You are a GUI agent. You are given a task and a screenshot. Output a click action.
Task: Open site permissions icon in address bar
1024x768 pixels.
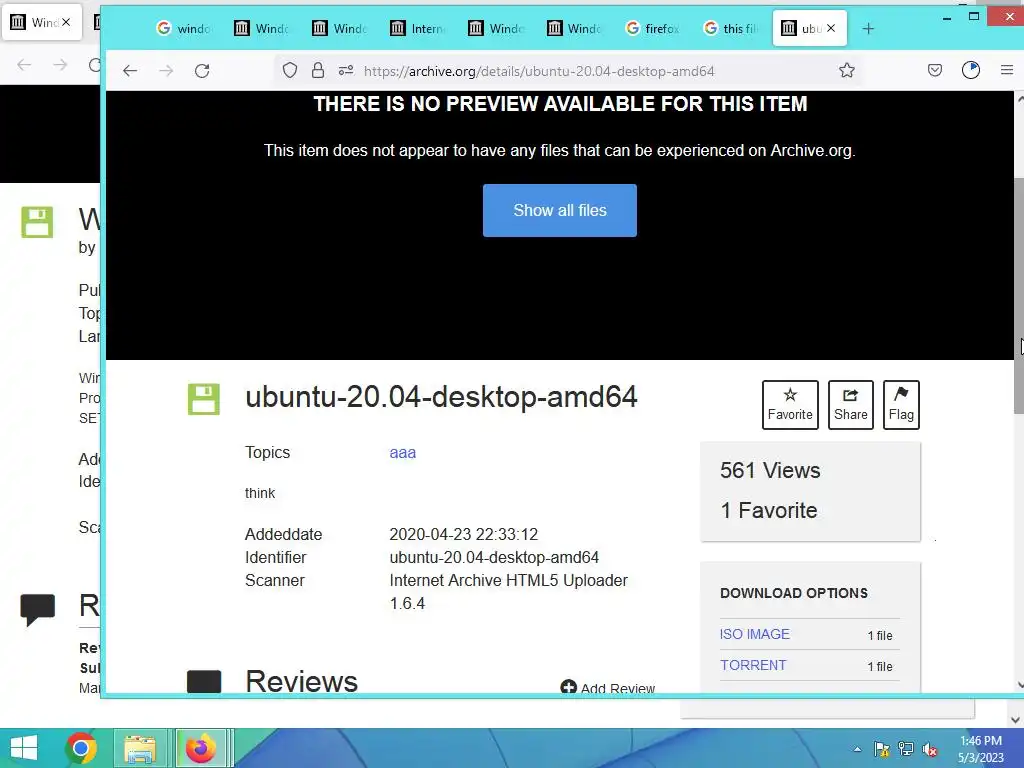(346, 71)
